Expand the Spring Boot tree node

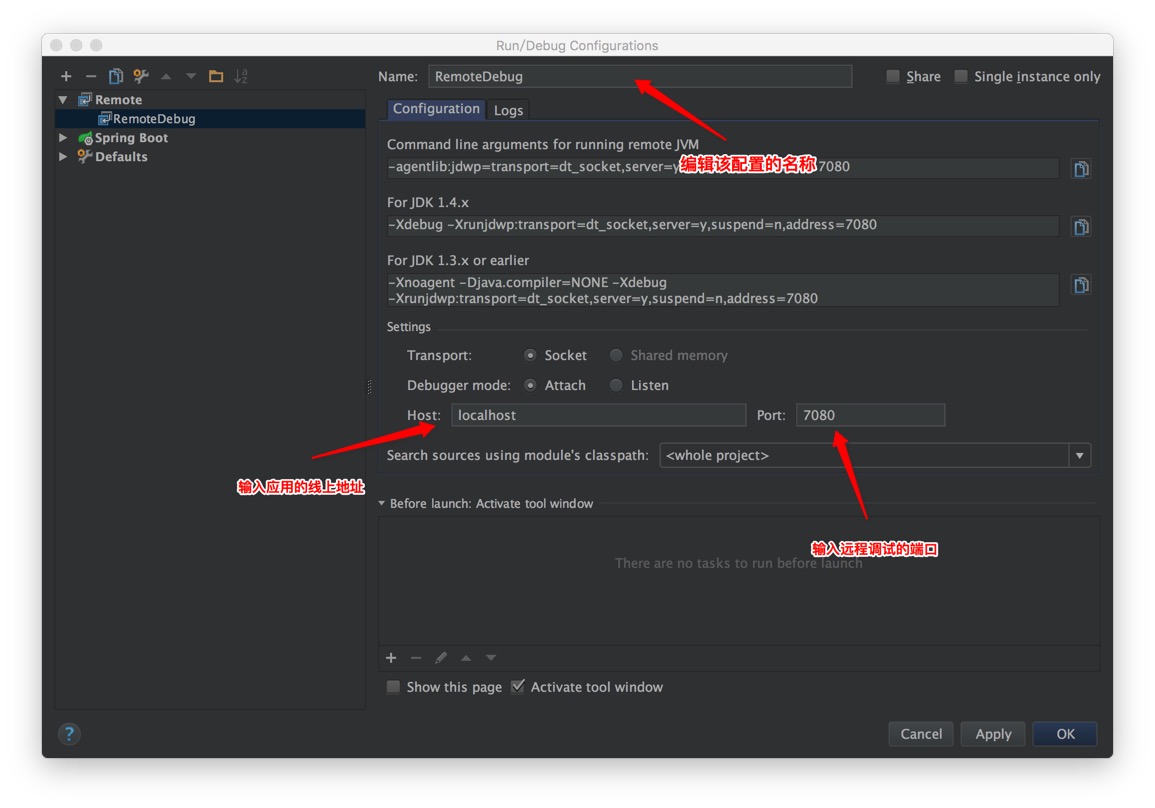(x=63, y=138)
